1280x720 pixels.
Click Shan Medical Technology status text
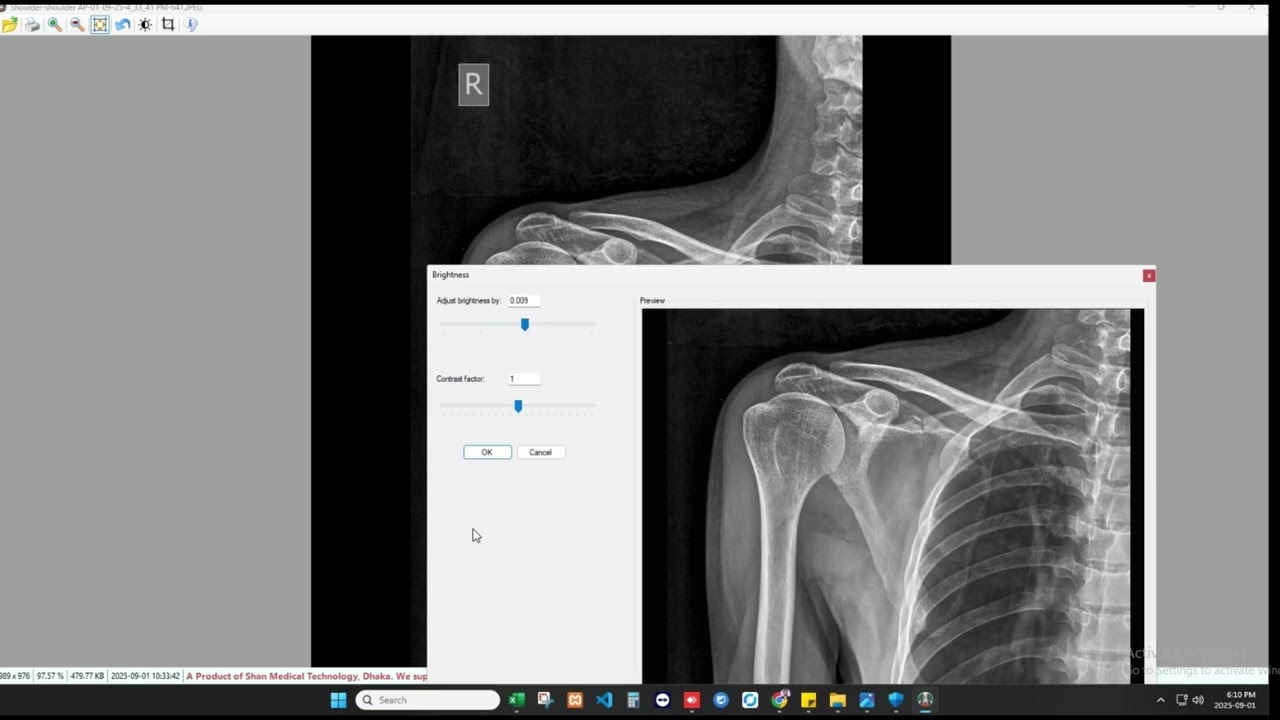tap(308, 676)
